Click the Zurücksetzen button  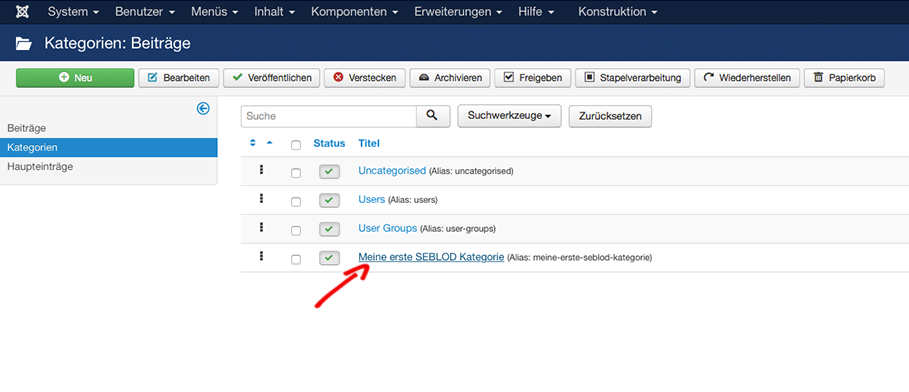pyautogui.click(x=610, y=116)
